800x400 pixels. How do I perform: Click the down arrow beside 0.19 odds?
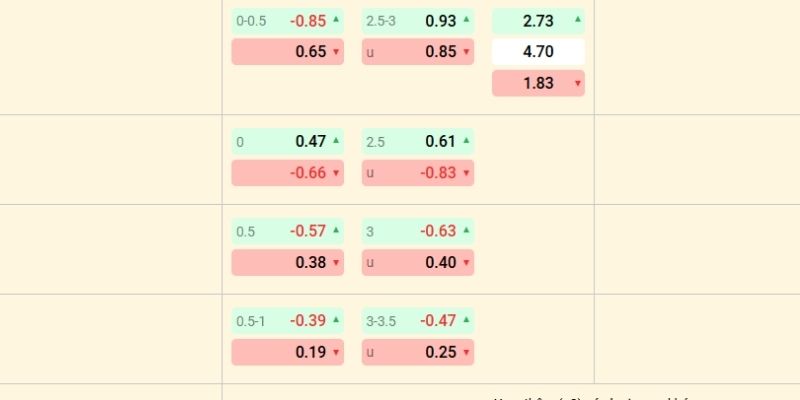click(x=336, y=353)
